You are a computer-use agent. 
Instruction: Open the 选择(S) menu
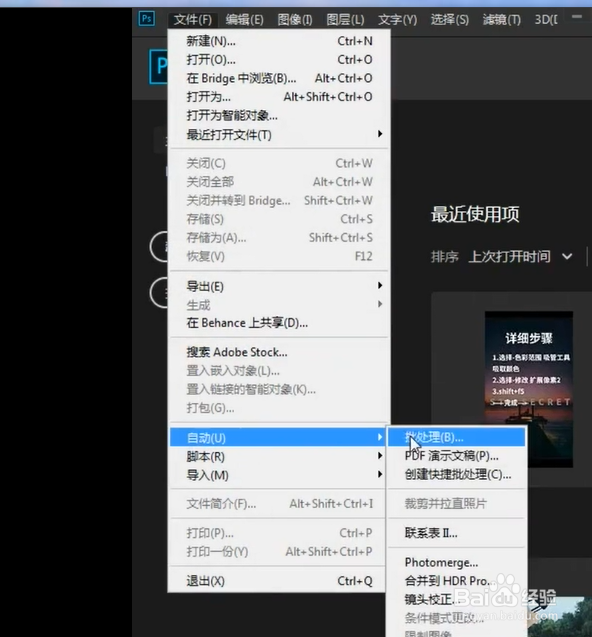449,20
